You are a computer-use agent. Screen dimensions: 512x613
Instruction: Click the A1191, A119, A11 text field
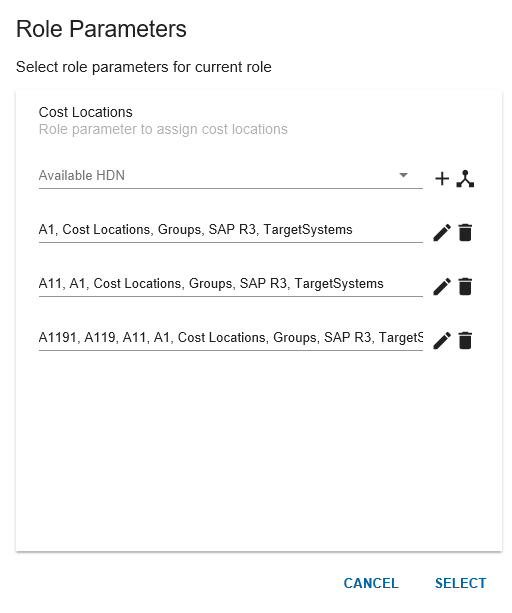231,338
